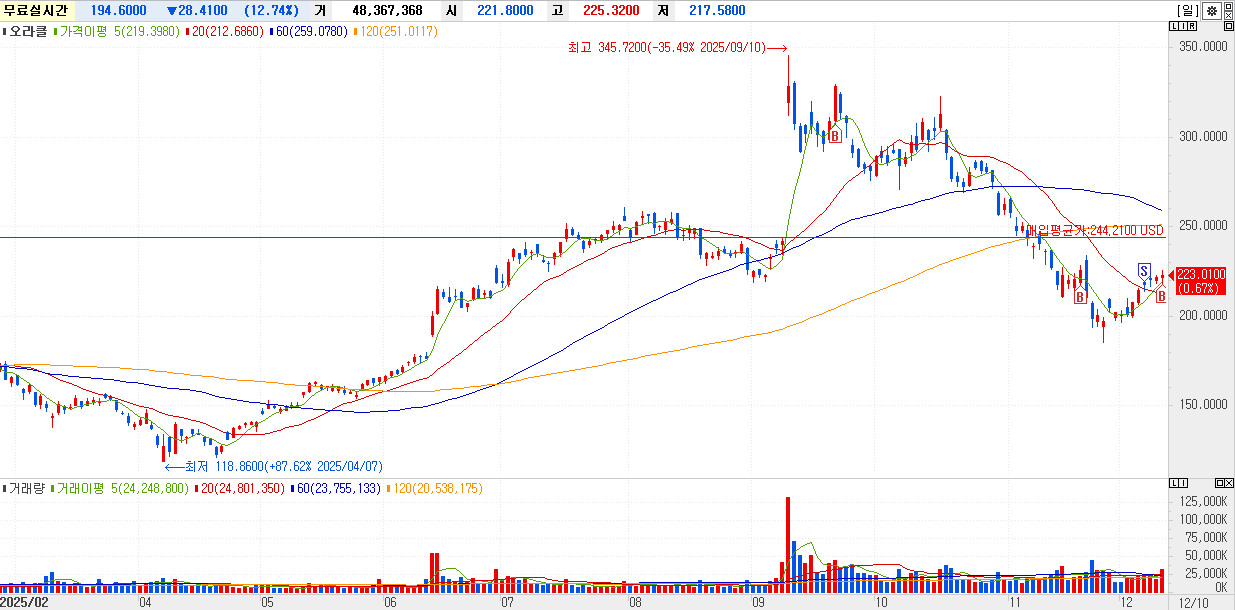
Task: Click the [일] daily period label
Action: pyautogui.click(x=1188, y=11)
